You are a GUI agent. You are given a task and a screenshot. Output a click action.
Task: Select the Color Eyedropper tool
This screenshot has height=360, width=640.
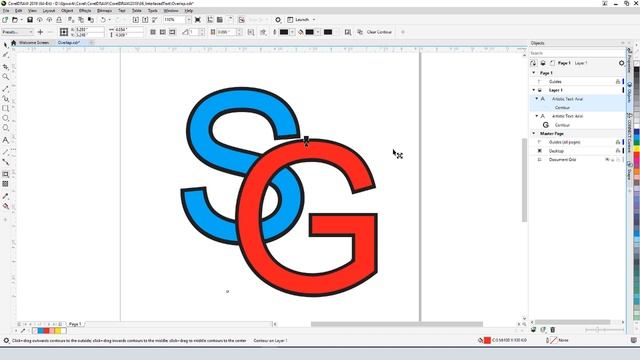coord(5,196)
